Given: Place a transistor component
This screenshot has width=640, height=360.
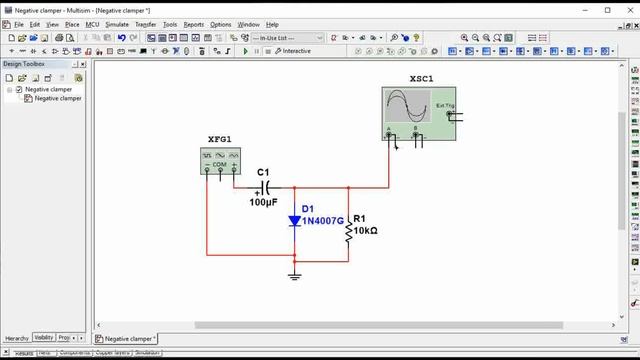Looking at the screenshot, I should [x=44, y=51].
